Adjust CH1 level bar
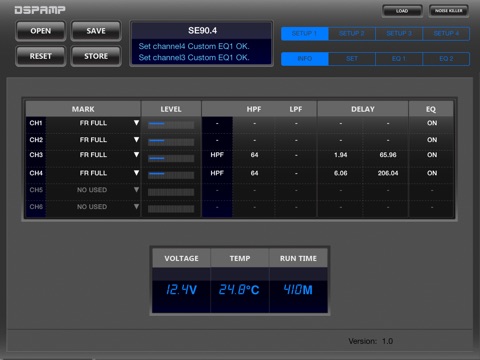The width and height of the screenshot is (480, 360). [171, 125]
